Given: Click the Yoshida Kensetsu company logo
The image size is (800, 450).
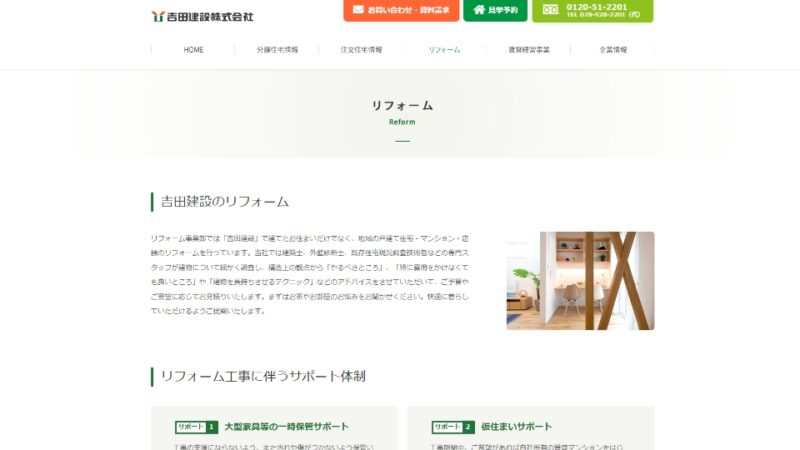Looking at the screenshot, I should click(x=203, y=16).
